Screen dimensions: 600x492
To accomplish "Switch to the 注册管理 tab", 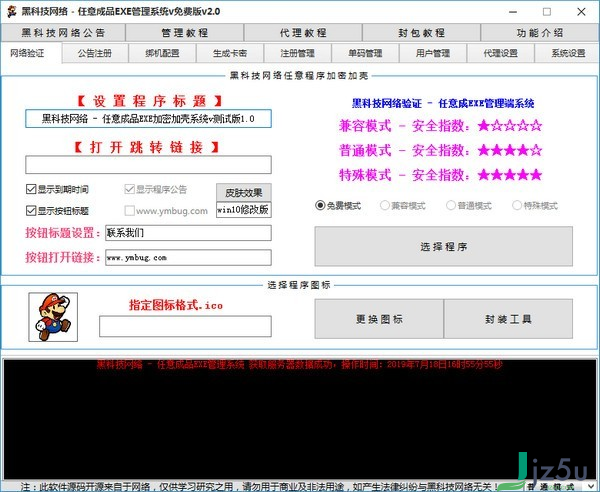I will 297,53.
